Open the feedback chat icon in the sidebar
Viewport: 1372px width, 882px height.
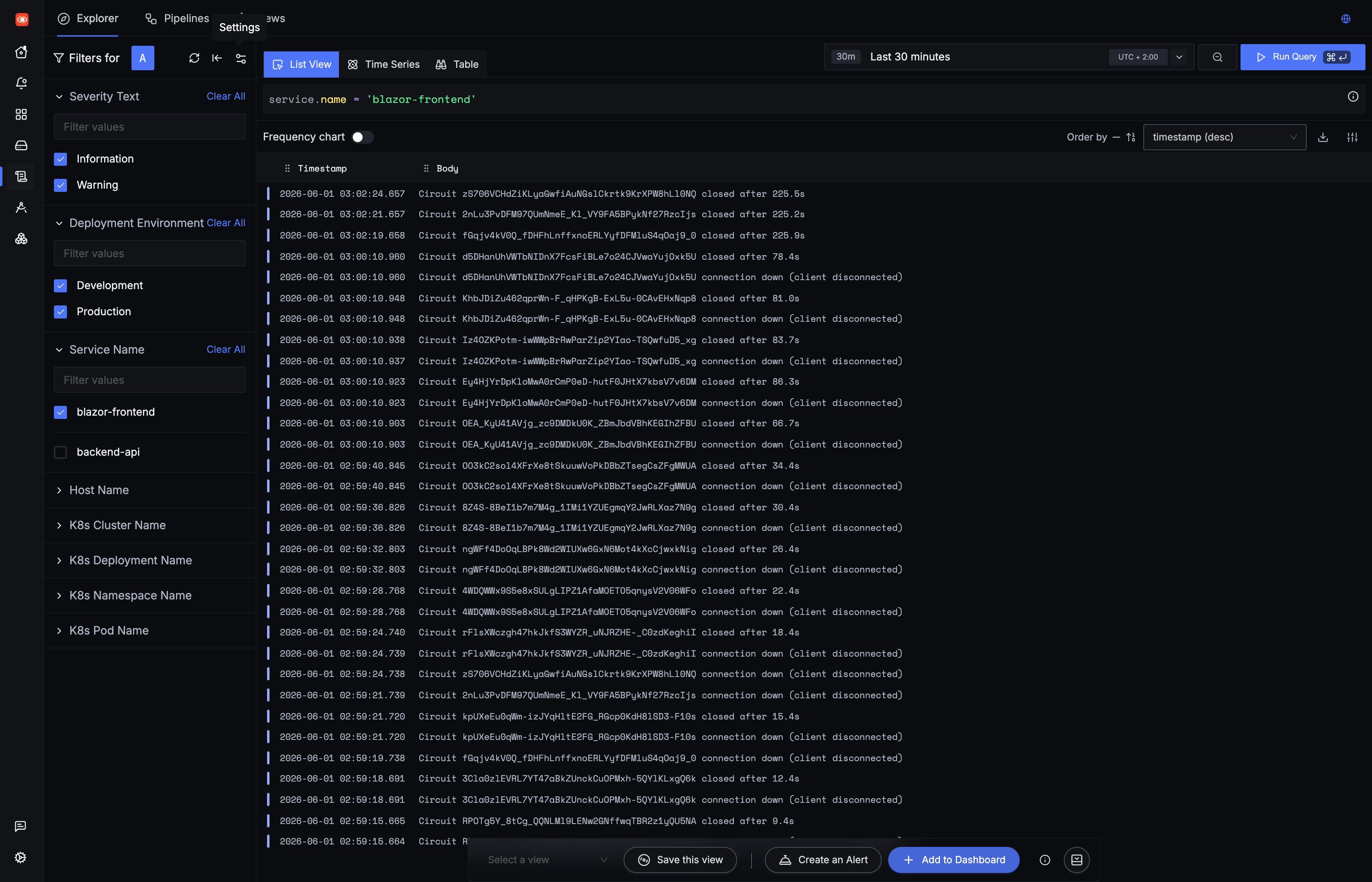tap(20, 826)
